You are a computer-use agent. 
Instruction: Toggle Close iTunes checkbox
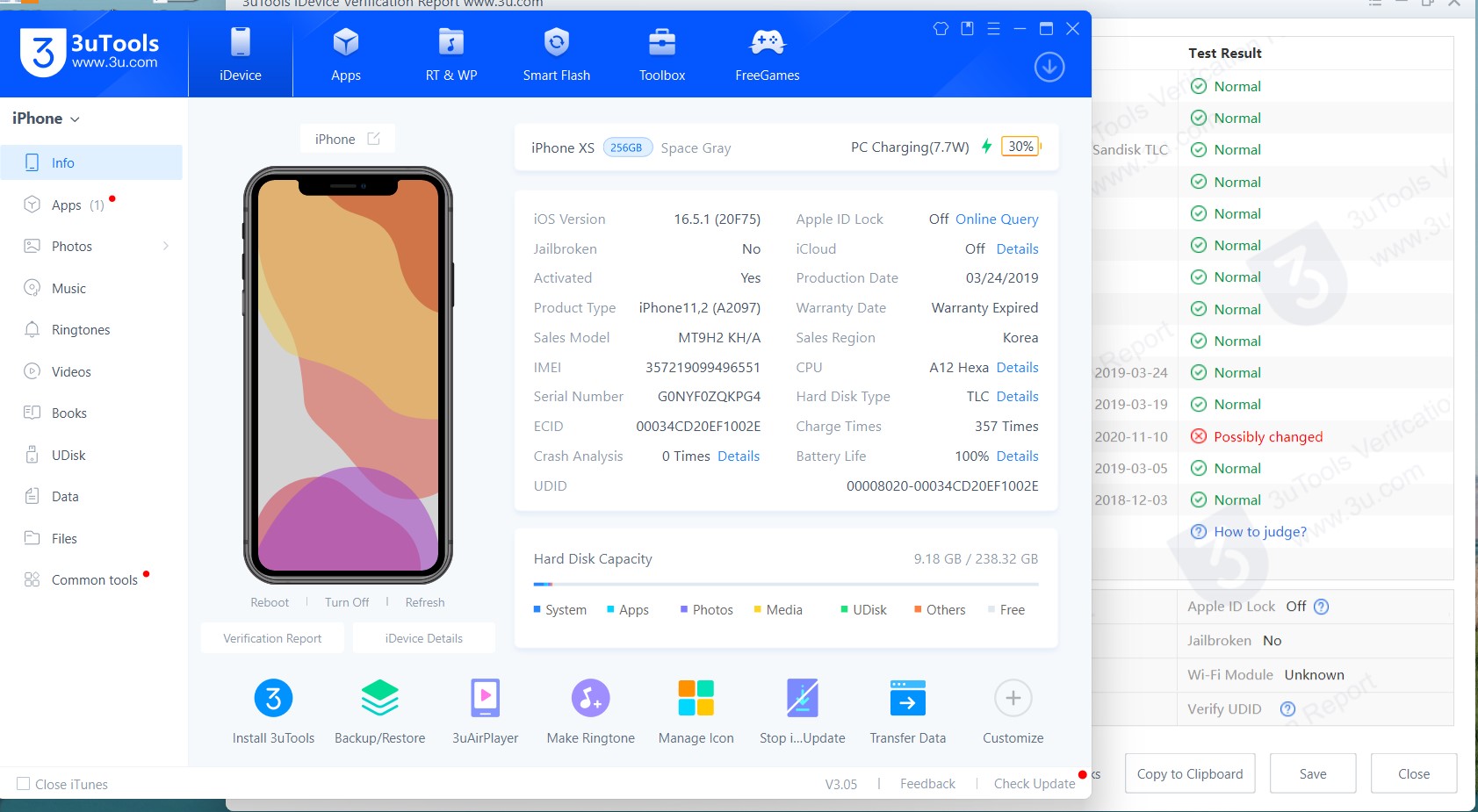tap(24, 784)
